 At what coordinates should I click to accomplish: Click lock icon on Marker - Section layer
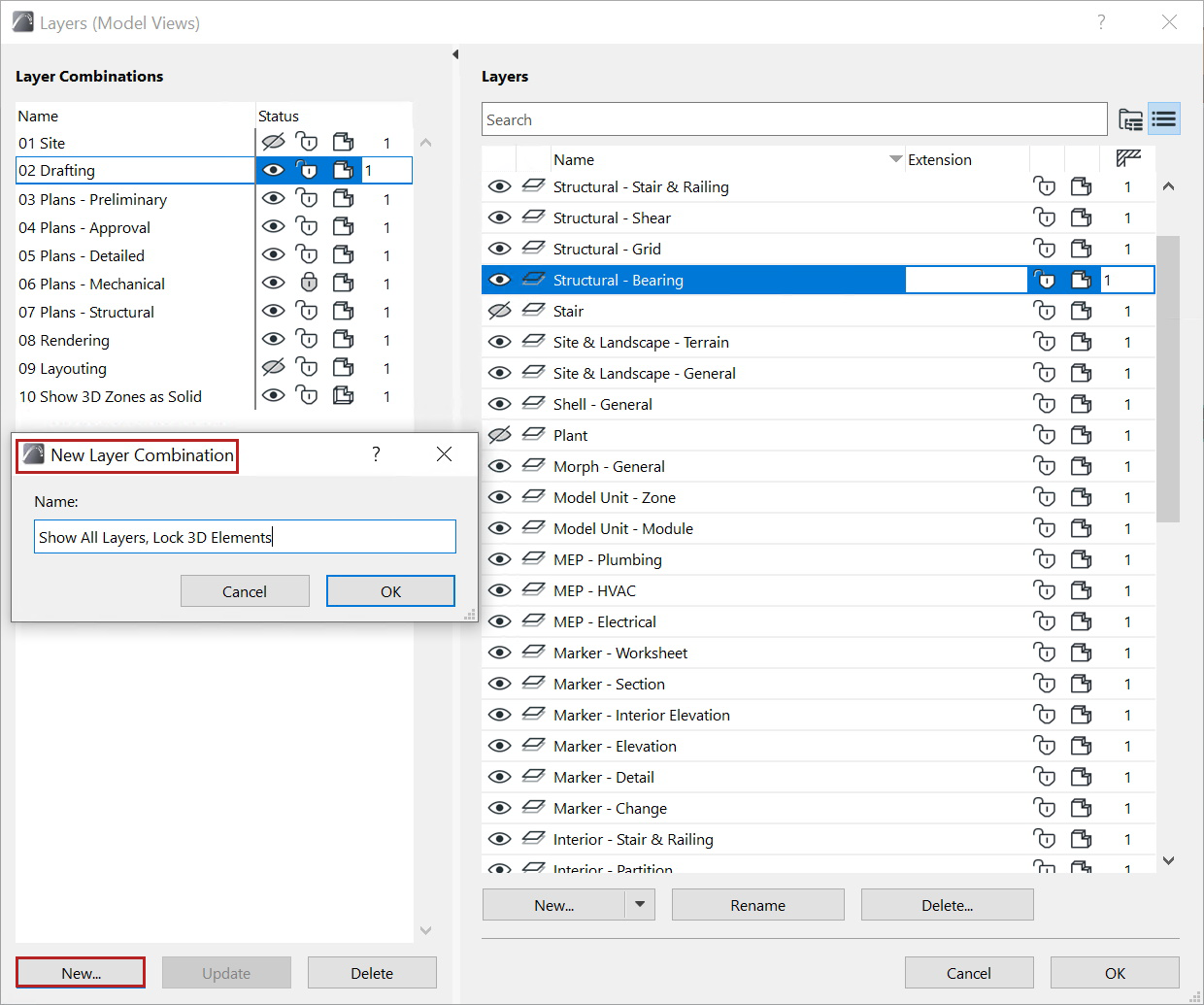(x=1045, y=684)
